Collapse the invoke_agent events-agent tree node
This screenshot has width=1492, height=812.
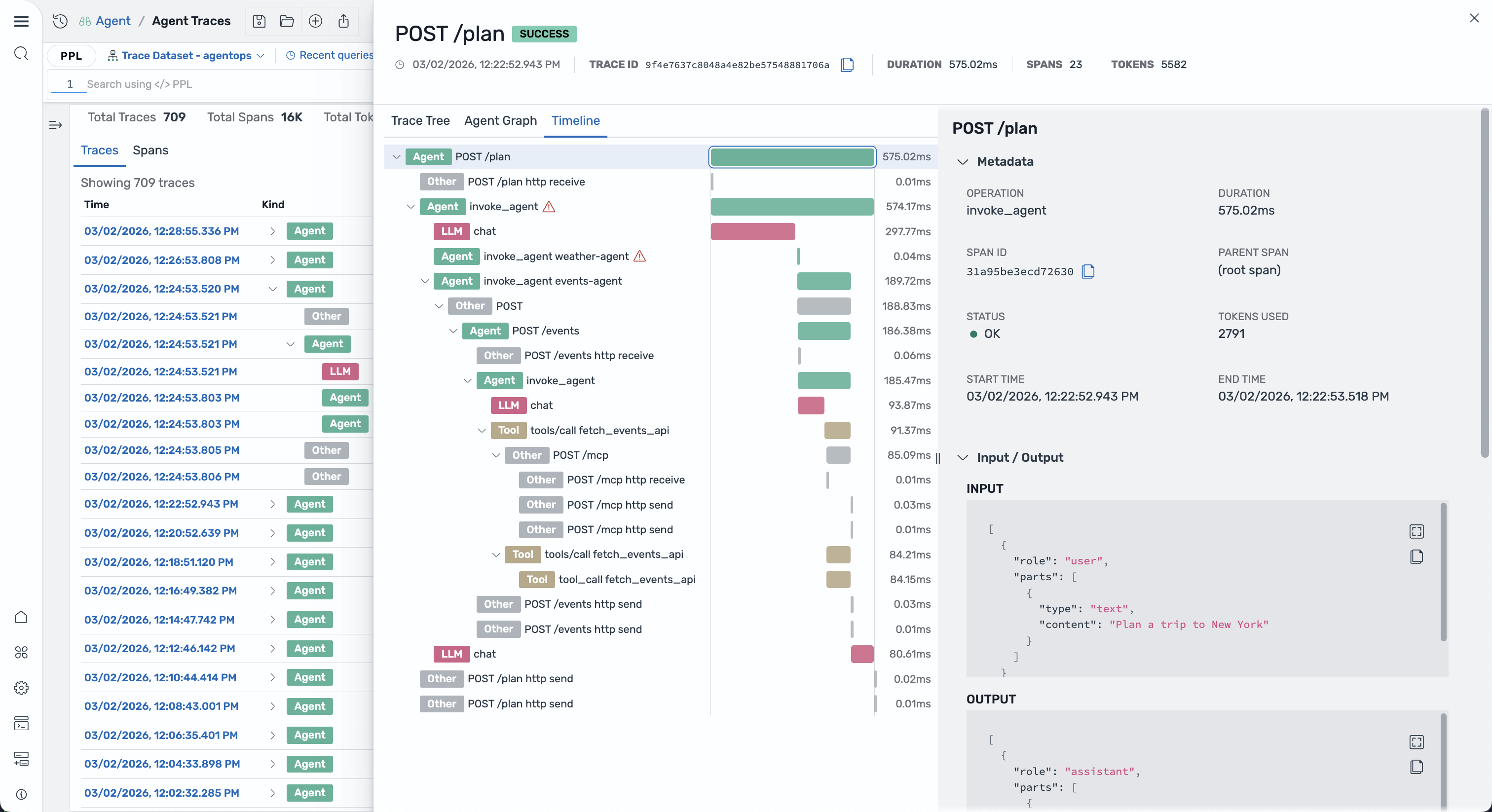click(426, 281)
